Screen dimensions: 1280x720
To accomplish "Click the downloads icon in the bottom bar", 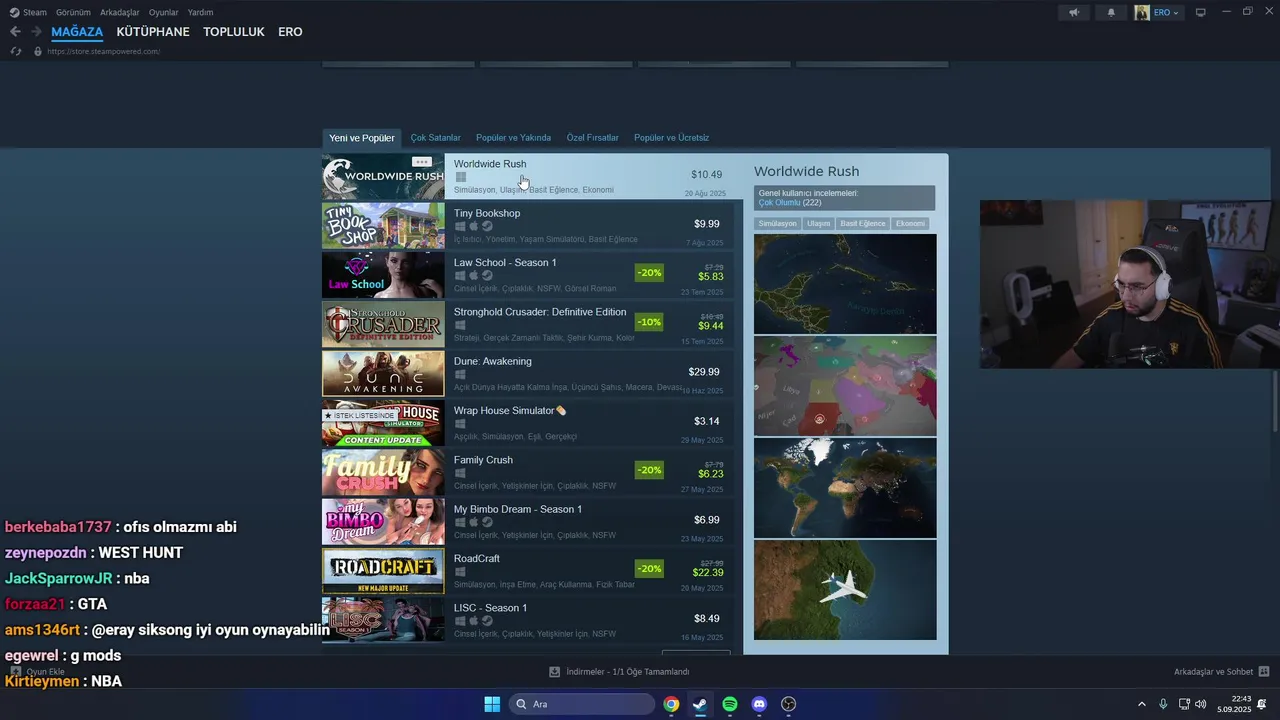I will (x=554, y=672).
